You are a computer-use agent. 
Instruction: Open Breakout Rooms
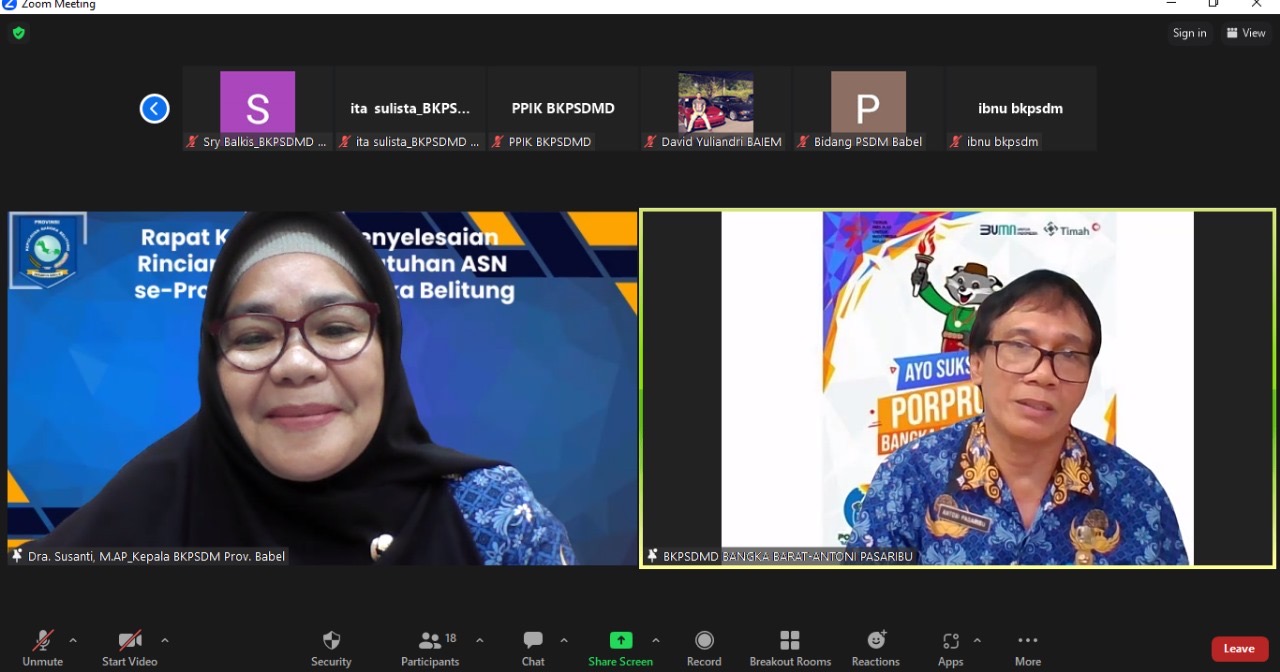point(790,648)
